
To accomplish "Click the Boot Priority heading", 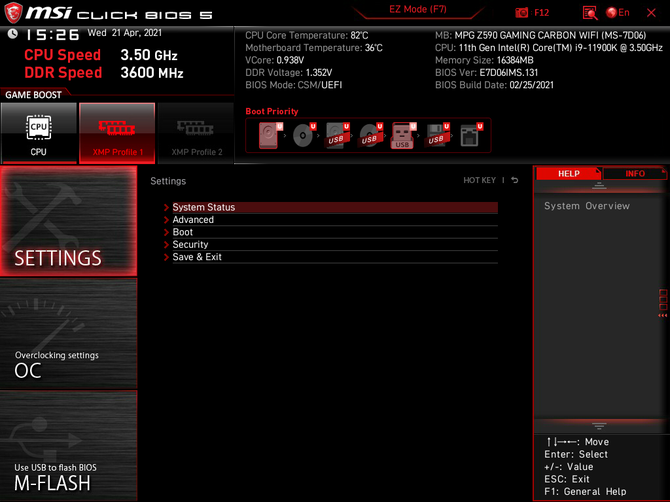I will pyautogui.click(x=272, y=111).
